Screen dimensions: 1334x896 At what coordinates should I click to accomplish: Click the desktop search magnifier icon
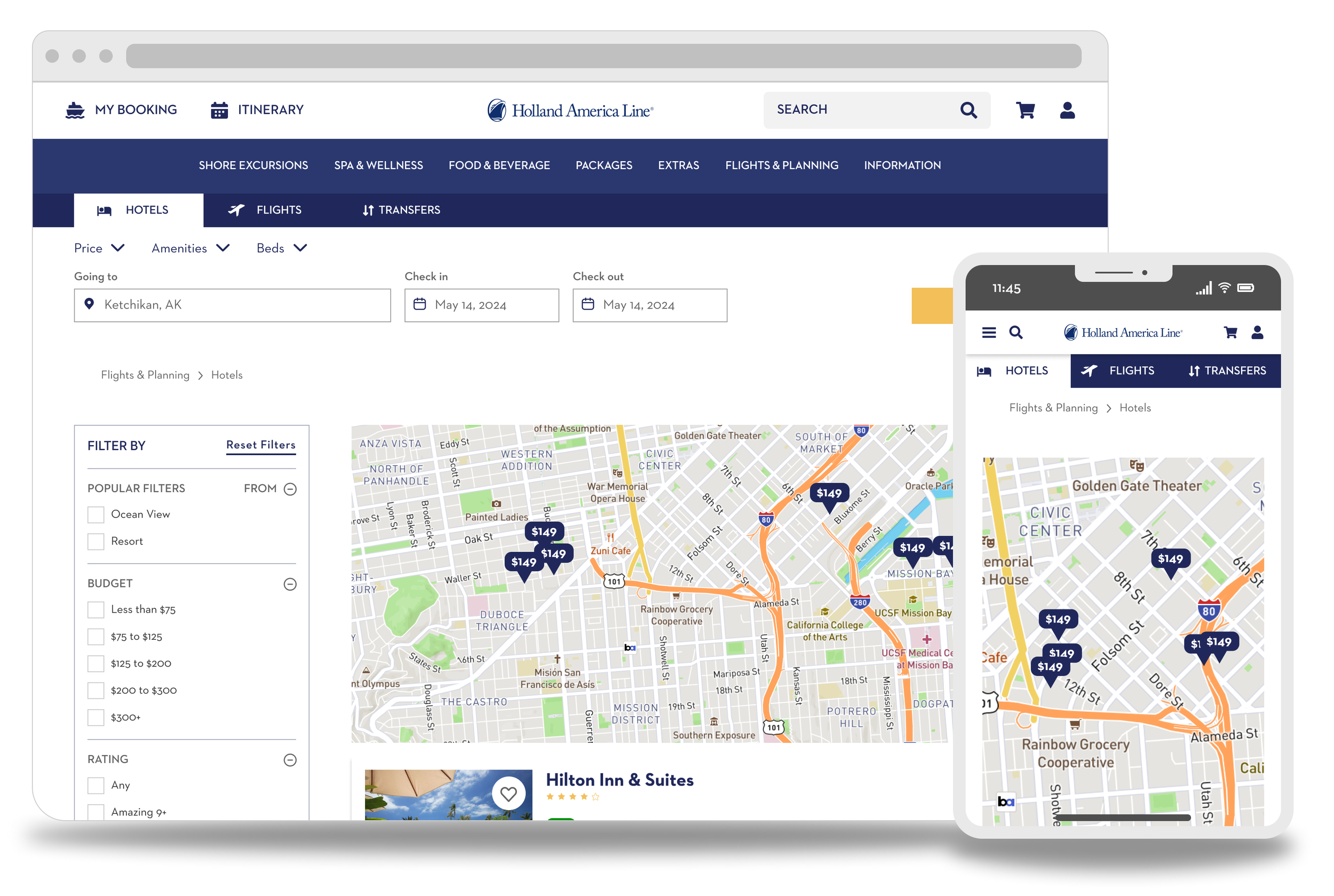(x=968, y=110)
